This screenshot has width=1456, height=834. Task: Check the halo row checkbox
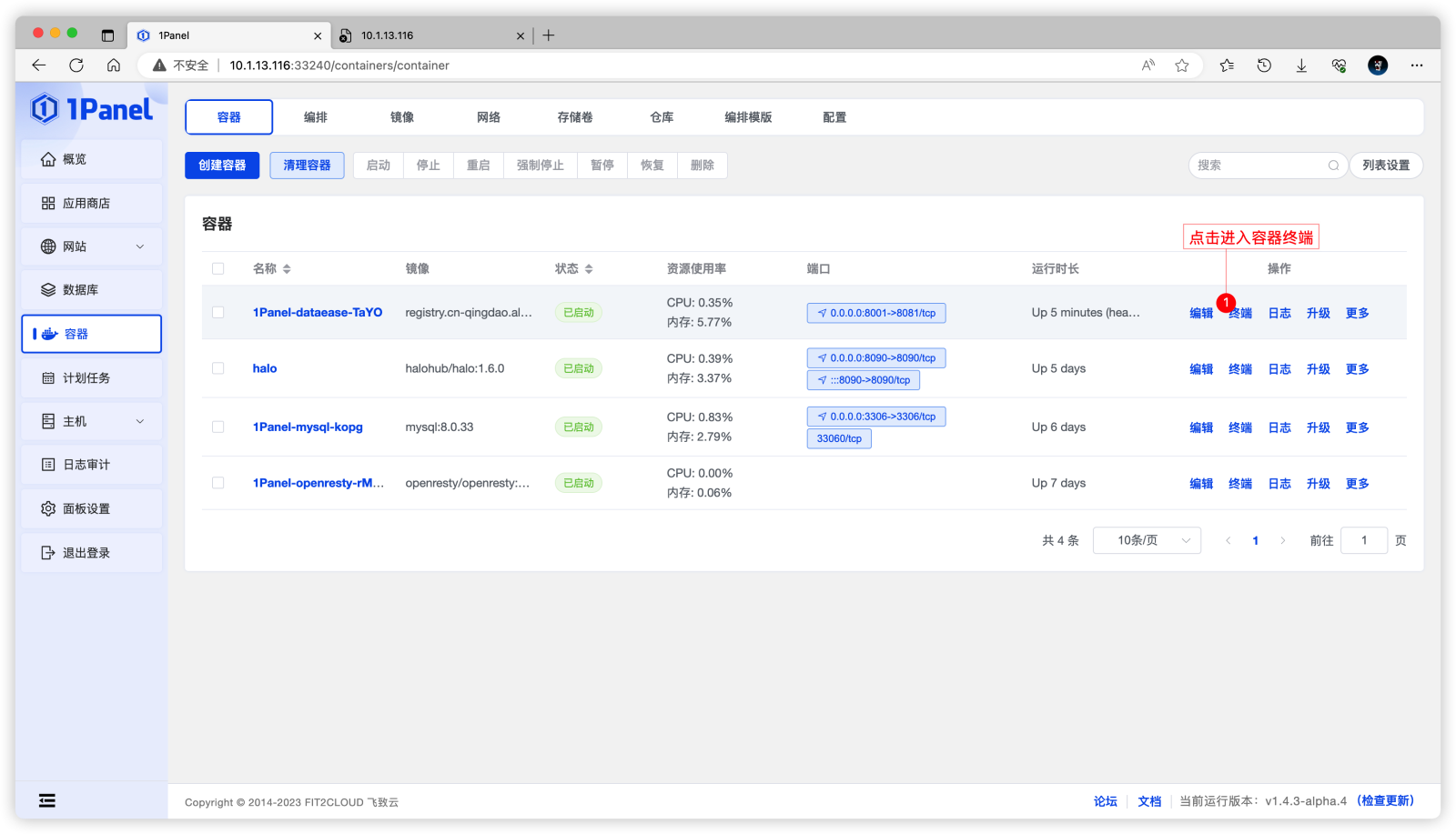218,369
